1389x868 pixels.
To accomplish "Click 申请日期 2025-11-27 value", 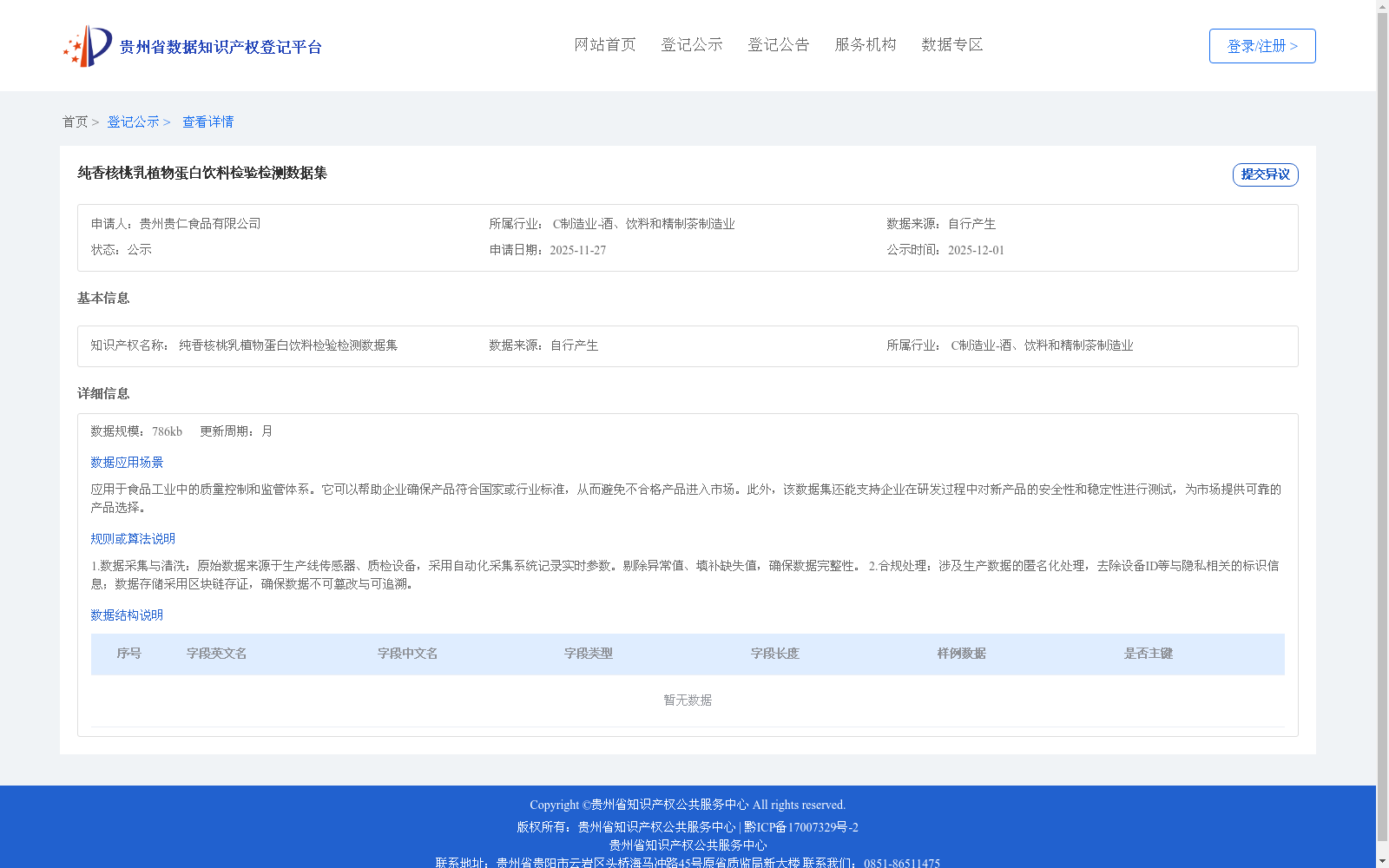I will (577, 250).
